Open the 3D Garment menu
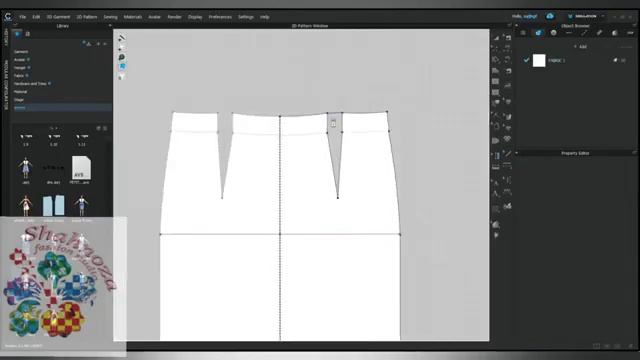 (x=58, y=17)
